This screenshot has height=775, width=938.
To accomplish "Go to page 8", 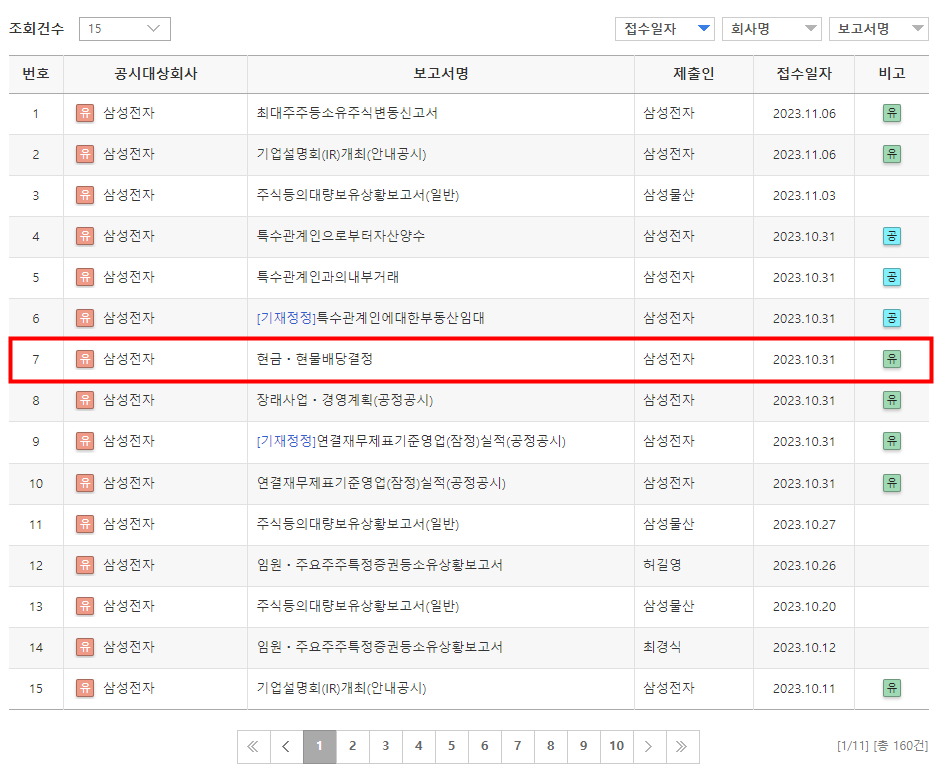I will [550, 746].
